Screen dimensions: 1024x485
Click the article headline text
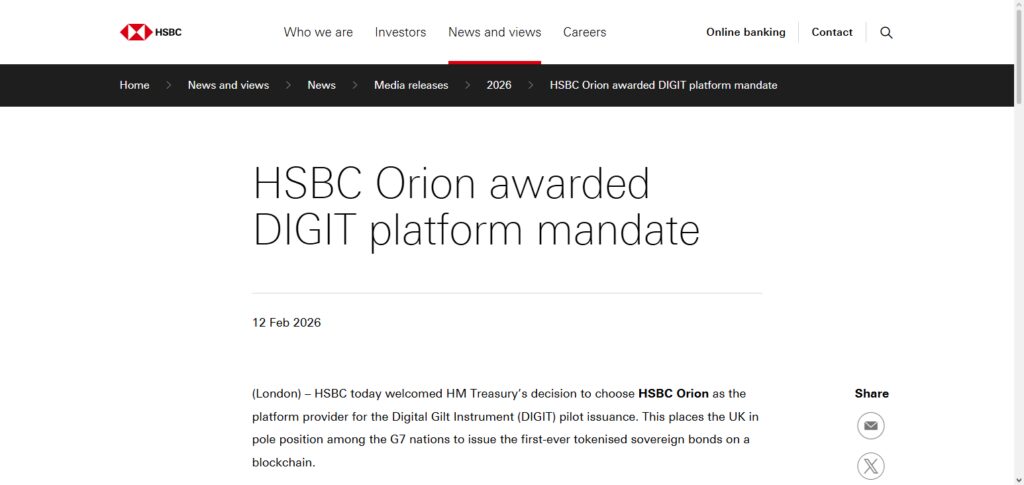click(476, 207)
